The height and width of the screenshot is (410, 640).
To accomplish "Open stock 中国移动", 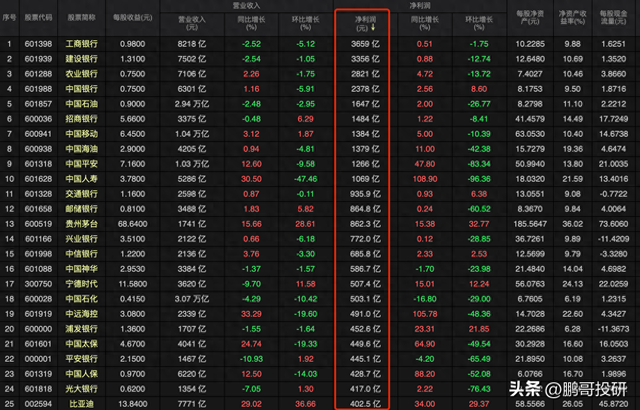I will [x=82, y=134].
